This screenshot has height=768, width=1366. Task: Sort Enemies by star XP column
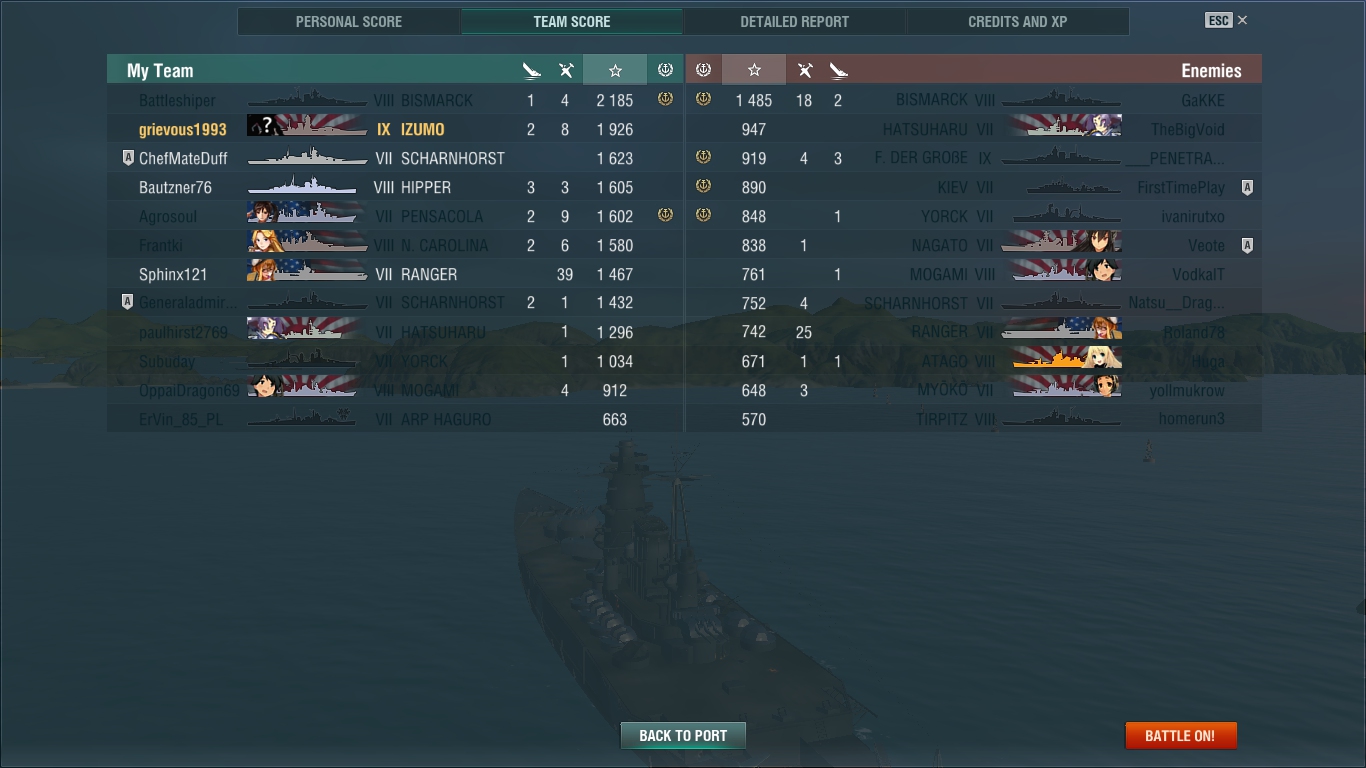coord(754,70)
